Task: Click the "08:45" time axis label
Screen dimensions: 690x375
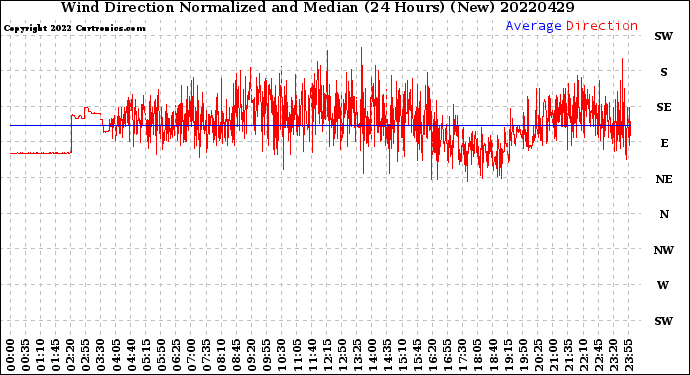Action: 237,355
